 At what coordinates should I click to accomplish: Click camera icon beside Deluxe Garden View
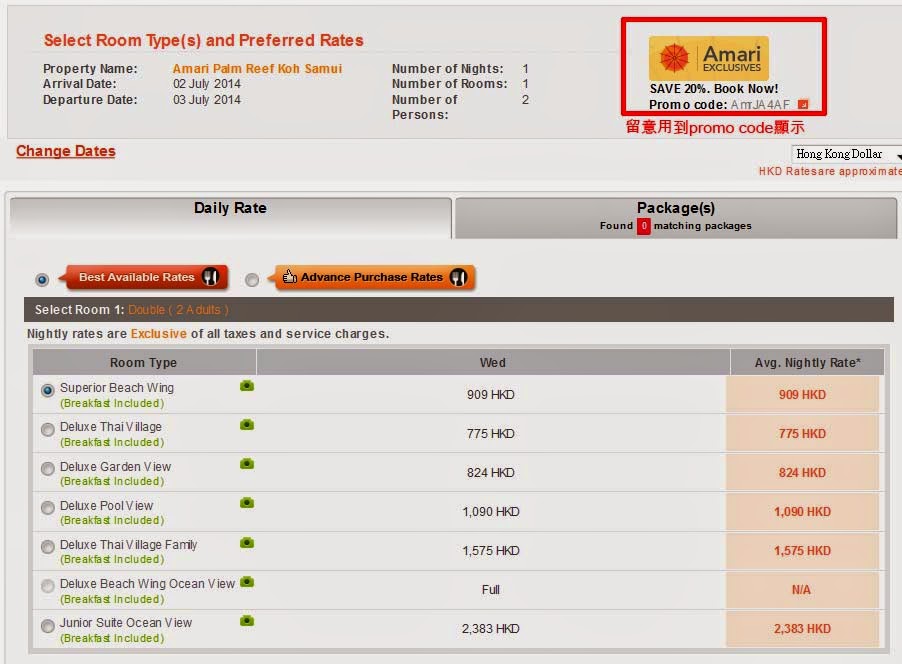247,464
